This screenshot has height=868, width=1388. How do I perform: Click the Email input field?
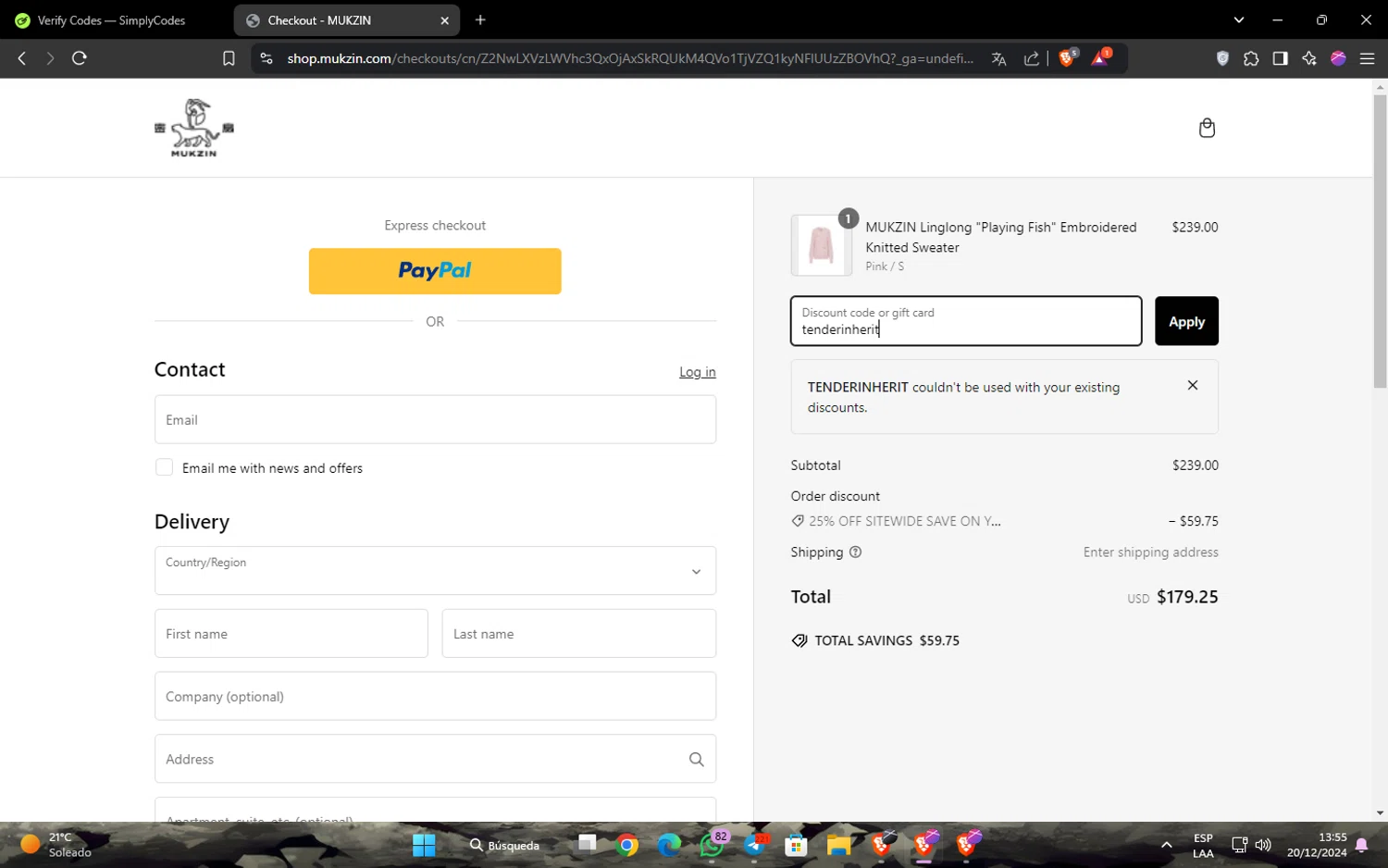(x=435, y=419)
